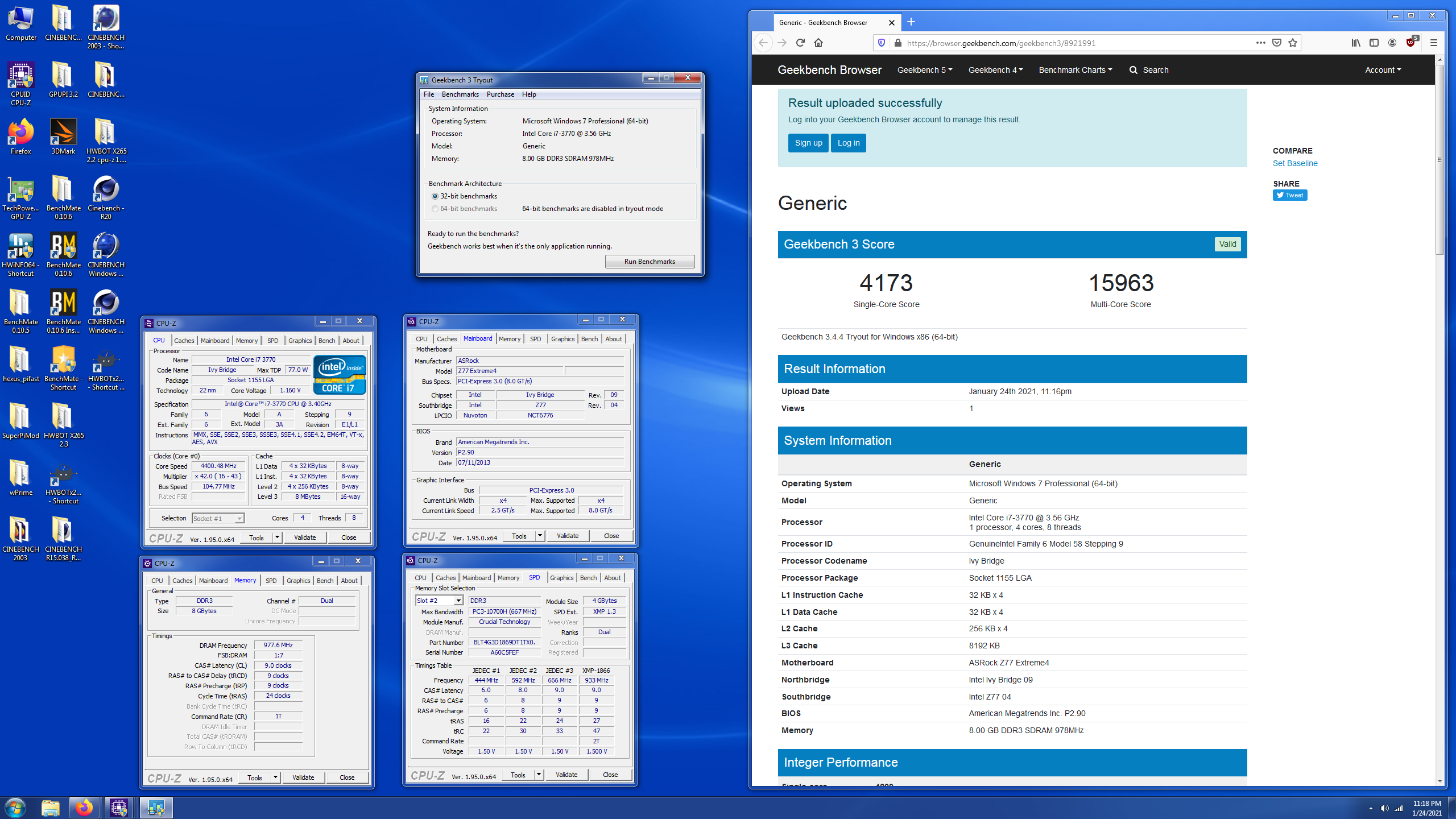This screenshot has width=1456, height=819.
Task: Click the Save to Pocket icon
Action: point(1277,43)
